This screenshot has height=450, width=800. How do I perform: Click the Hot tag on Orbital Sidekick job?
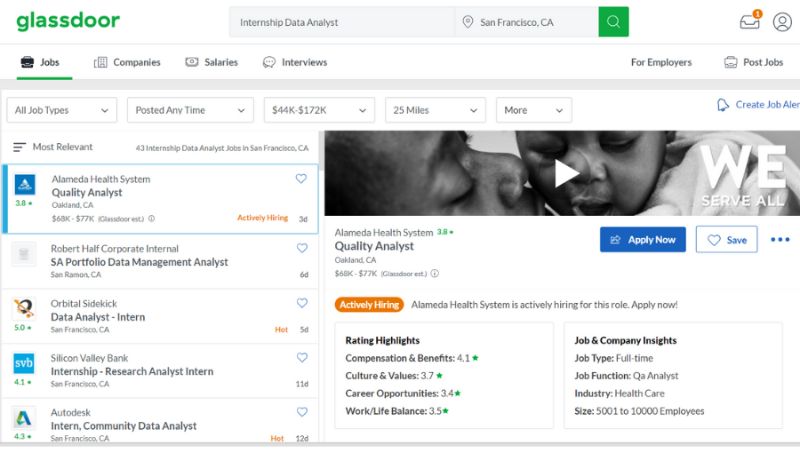coord(281,330)
